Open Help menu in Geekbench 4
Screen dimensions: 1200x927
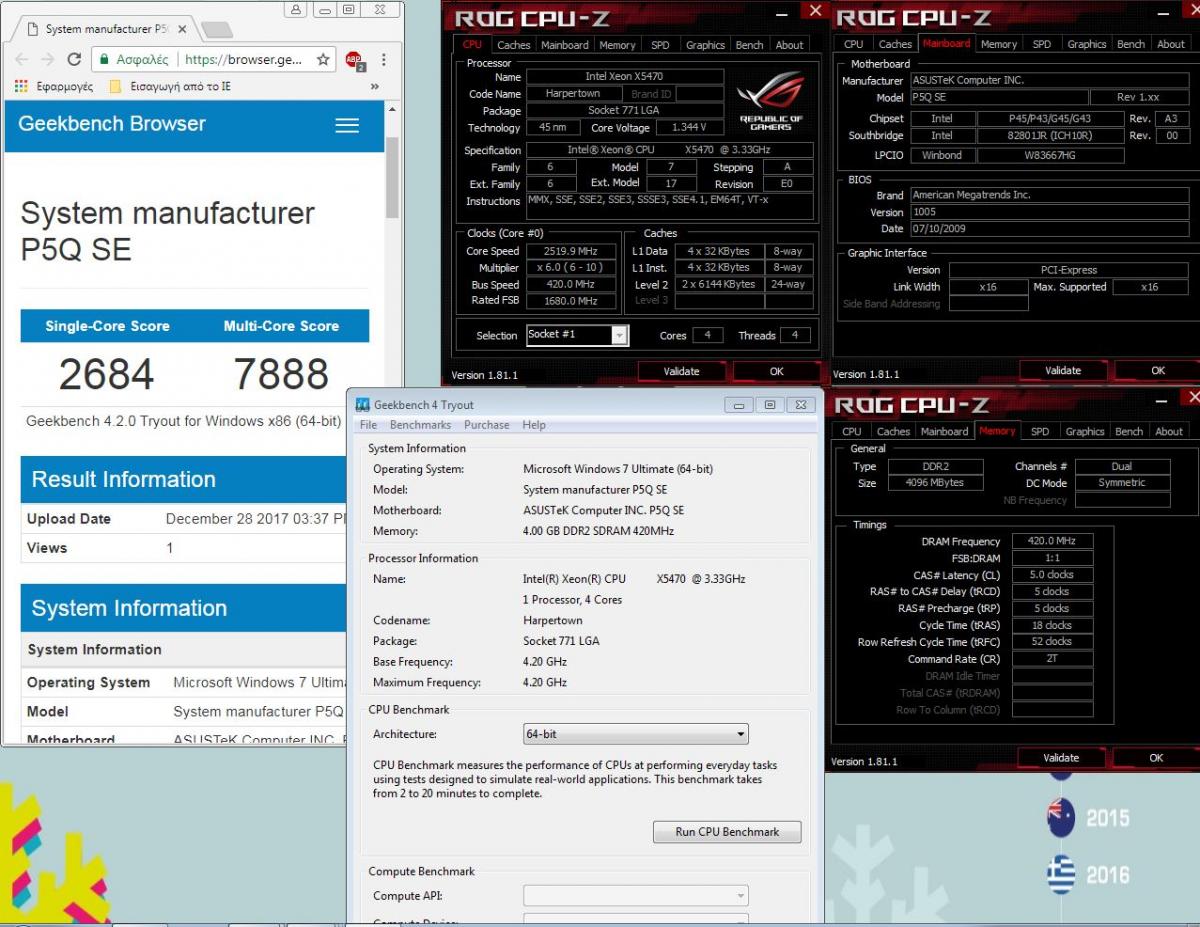(534, 425)
